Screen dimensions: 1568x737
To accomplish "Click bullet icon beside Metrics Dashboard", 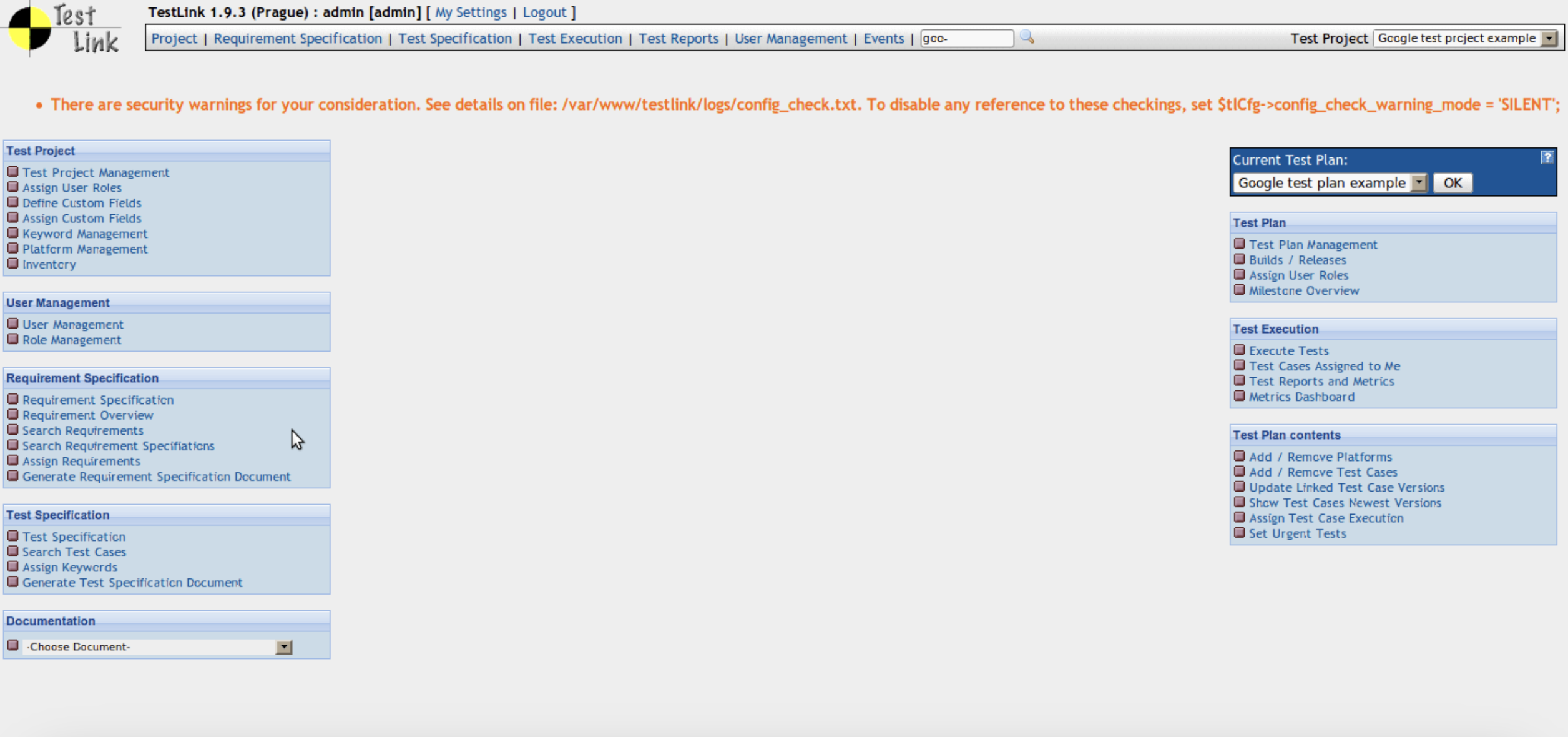I will point(1239,396).
